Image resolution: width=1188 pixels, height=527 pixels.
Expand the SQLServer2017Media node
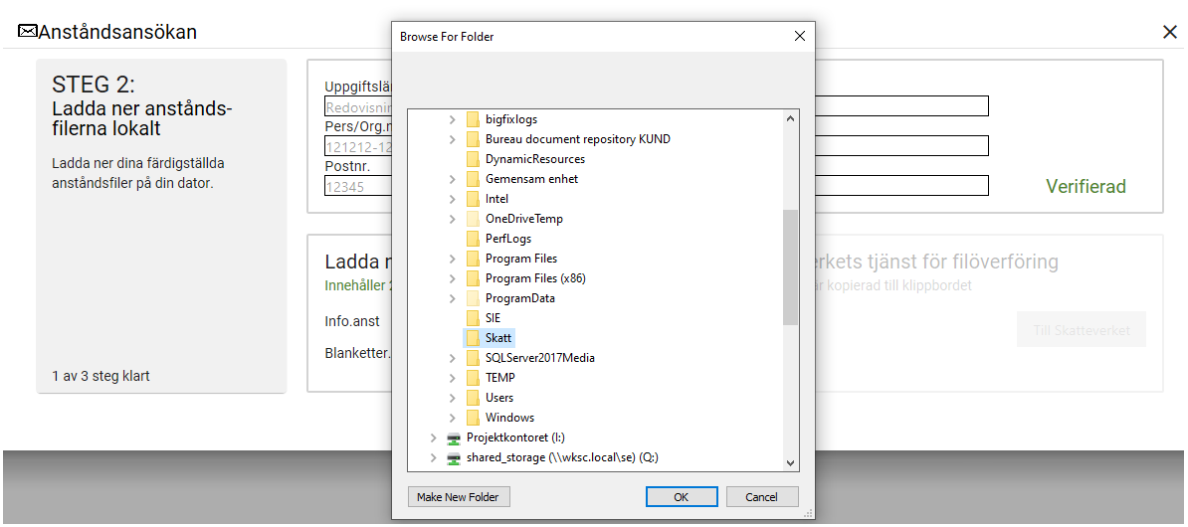[452, 357]
